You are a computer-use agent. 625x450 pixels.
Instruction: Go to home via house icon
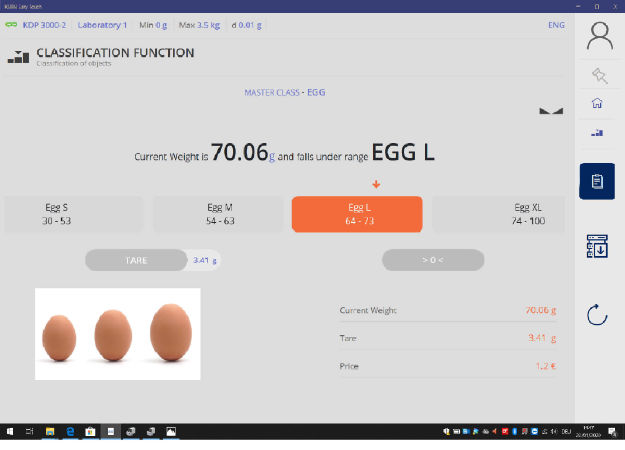597,103
